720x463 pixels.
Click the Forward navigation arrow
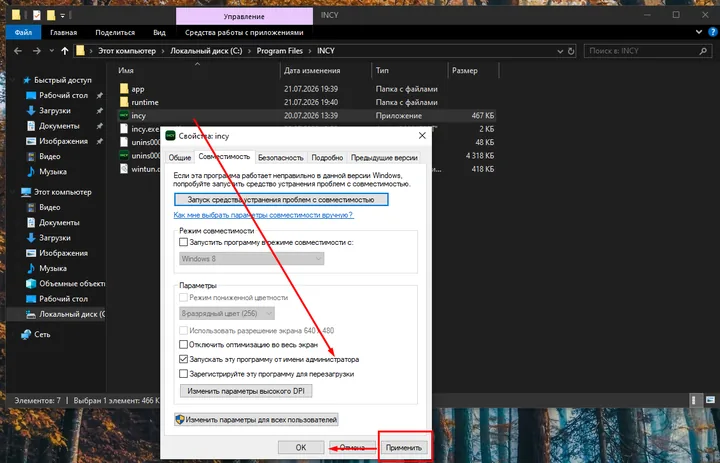(37, 51)
